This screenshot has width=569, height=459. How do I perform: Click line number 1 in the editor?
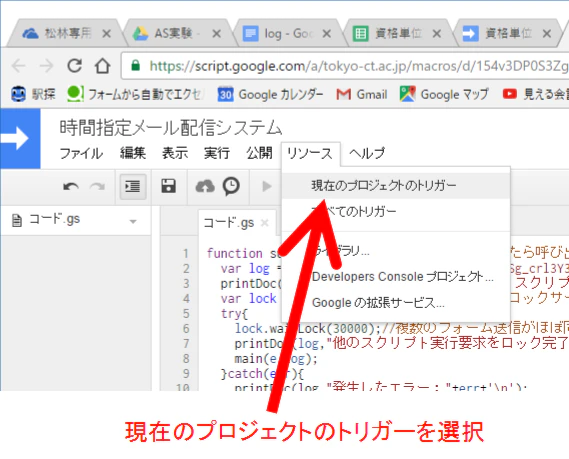click(186, 253)
